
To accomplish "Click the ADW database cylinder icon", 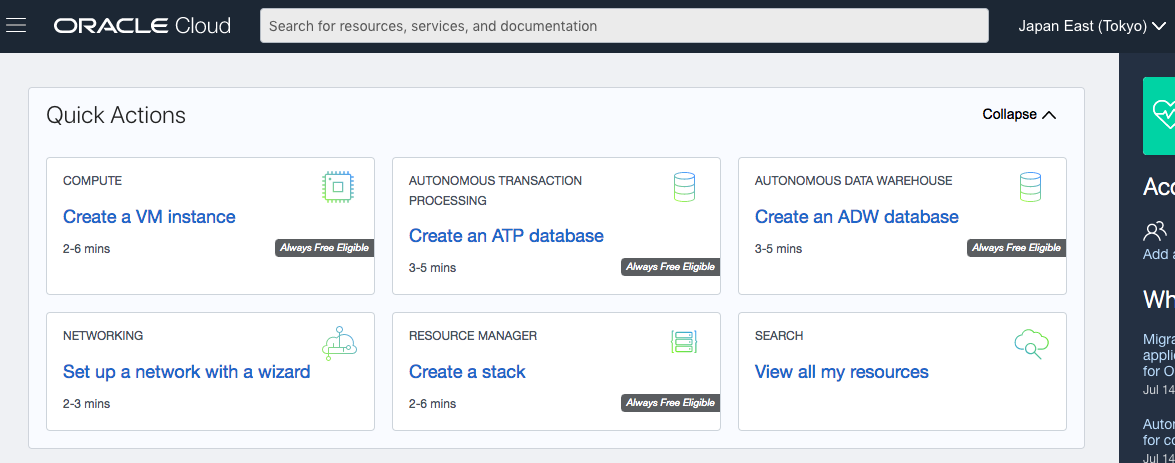I will (1030, 187).
